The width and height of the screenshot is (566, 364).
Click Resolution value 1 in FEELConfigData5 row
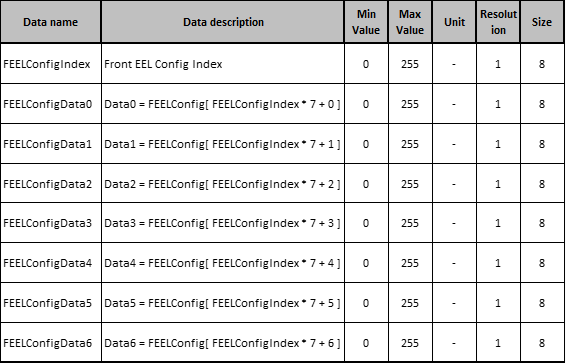(x=498, y=303)
